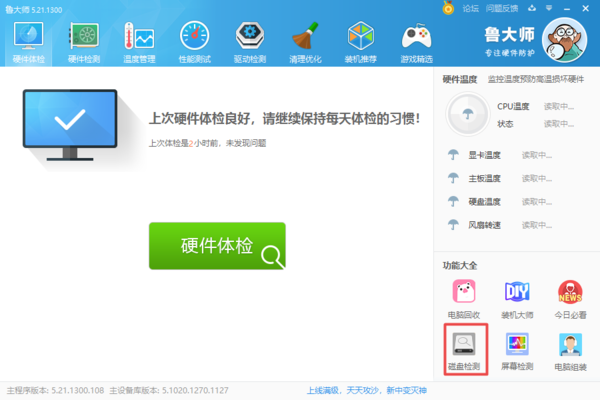This screenshot has width=600, height=400.
Task: Switch to 温度管理 temperature management
Action: click(x=139, y=43)
